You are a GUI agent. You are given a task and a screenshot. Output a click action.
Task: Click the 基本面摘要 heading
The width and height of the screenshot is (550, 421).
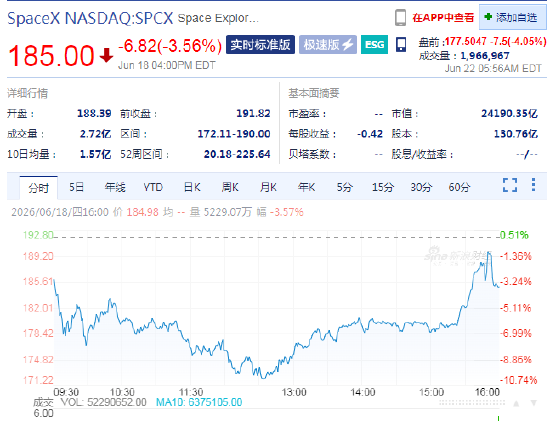tap(314, 93)
